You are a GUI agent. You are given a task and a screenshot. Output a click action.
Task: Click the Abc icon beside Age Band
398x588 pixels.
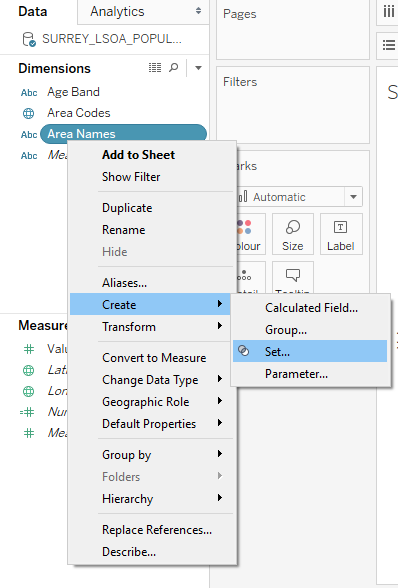pos(29,93)
